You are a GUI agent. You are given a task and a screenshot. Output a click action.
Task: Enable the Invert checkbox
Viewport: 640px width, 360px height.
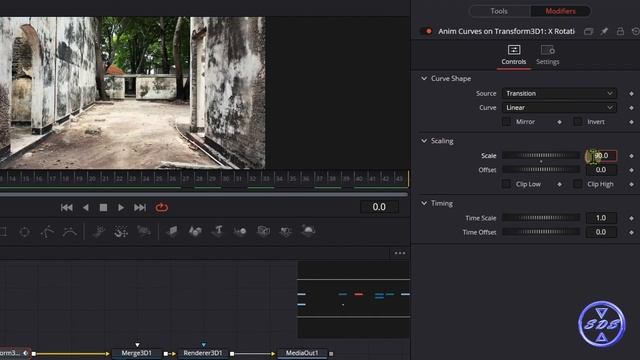click(x=578, y=122)
